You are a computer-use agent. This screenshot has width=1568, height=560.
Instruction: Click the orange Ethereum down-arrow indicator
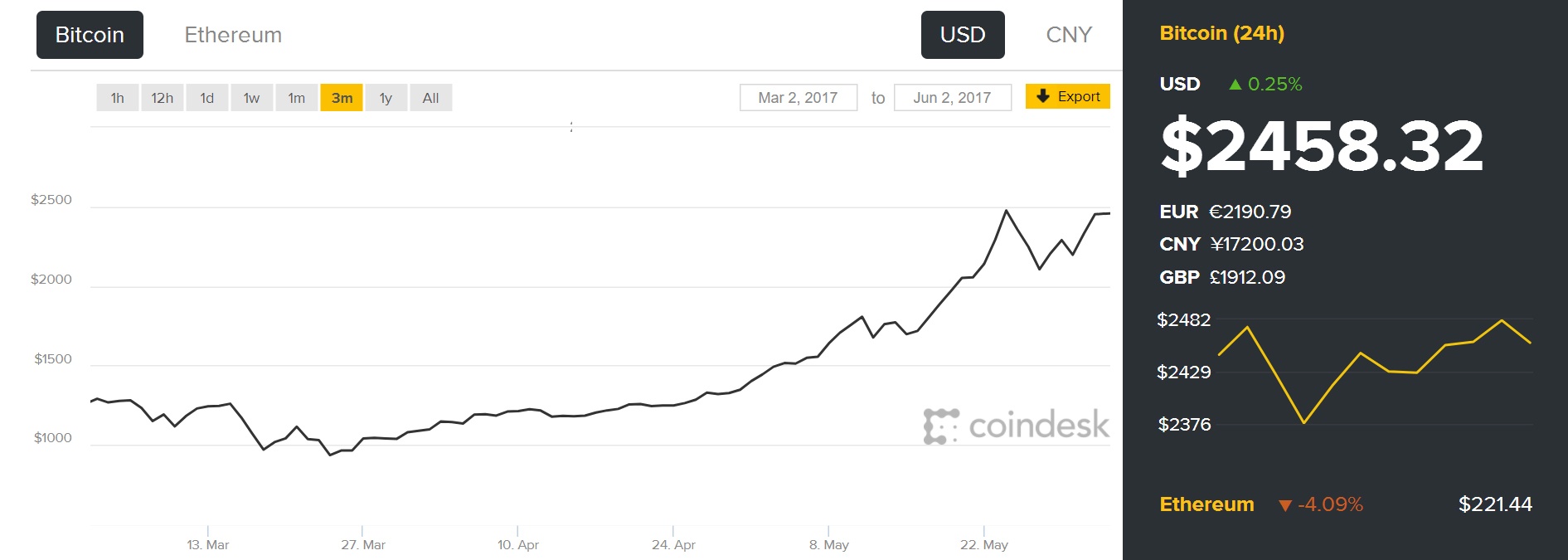tap(1285, 505)
